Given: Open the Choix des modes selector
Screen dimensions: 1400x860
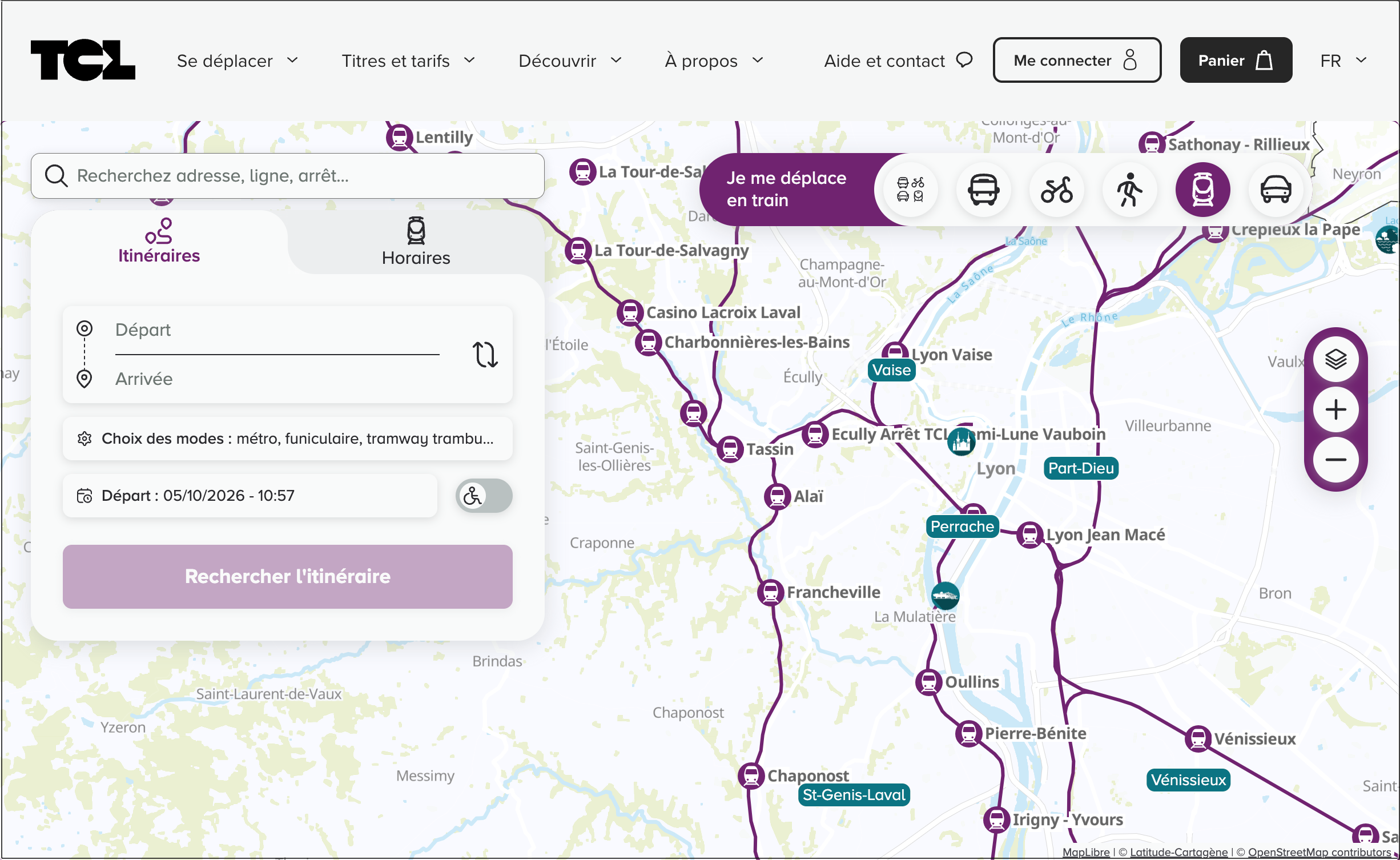Looking at the screenshot, I should click(287, 439).
